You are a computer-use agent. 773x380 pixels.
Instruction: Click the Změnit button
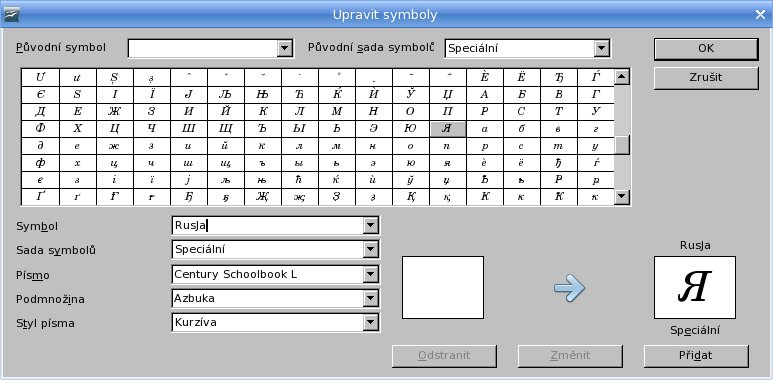click(x=570, y=355)
